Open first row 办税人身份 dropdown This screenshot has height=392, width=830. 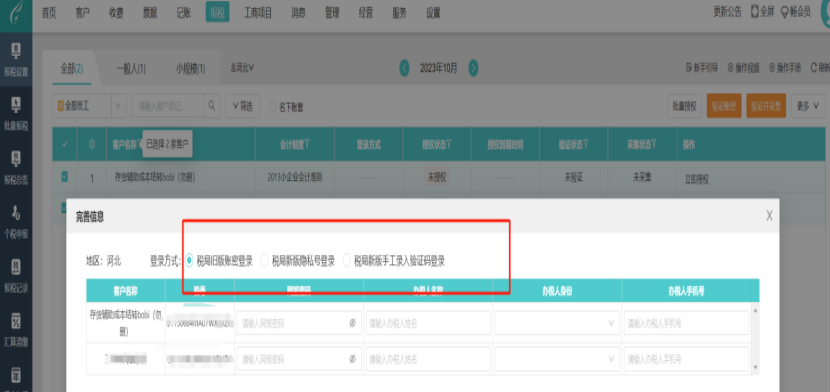556,323
